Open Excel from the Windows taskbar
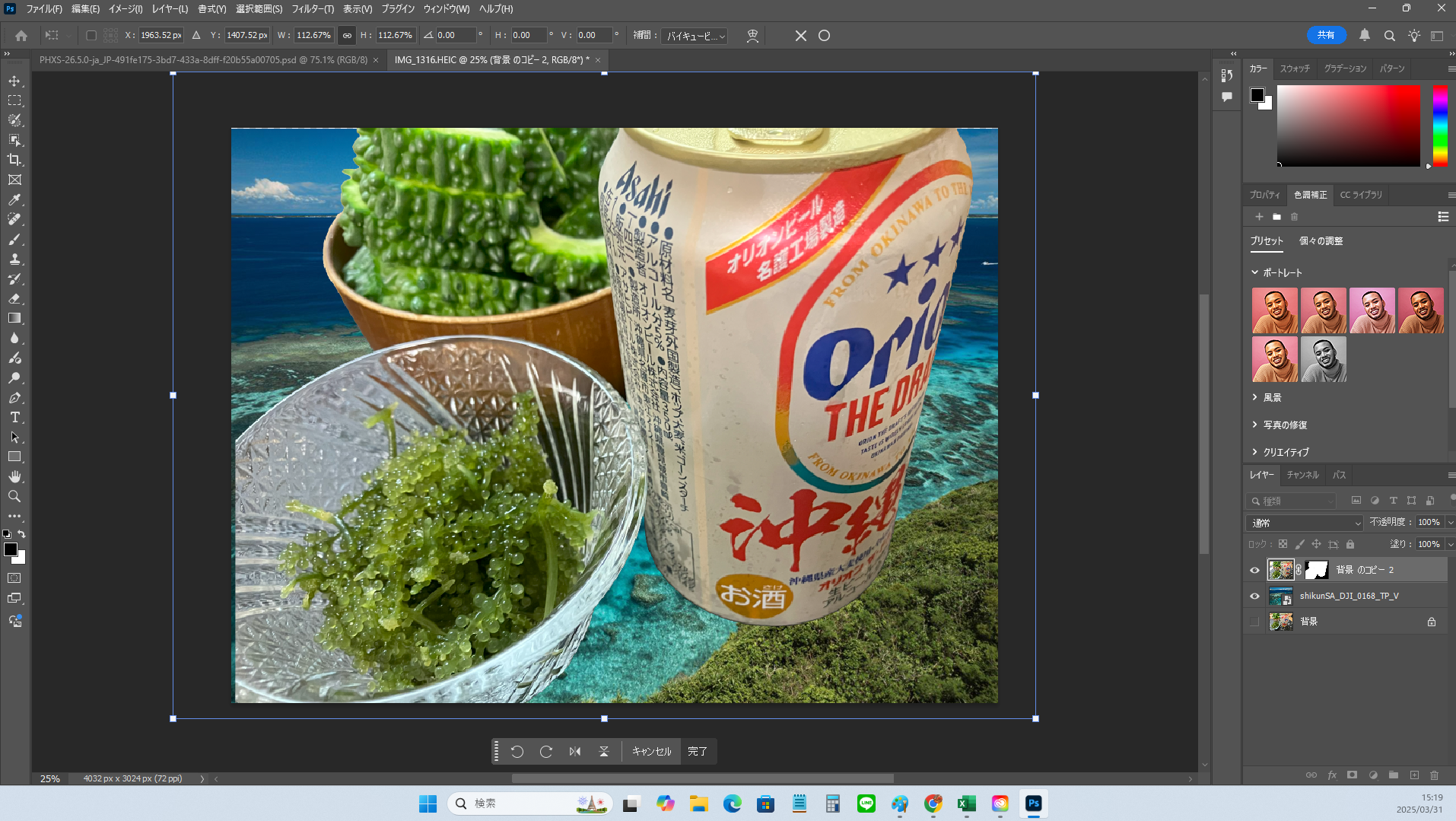The height and width of the screenshot is (821, 1456). (x=966, y=803)
